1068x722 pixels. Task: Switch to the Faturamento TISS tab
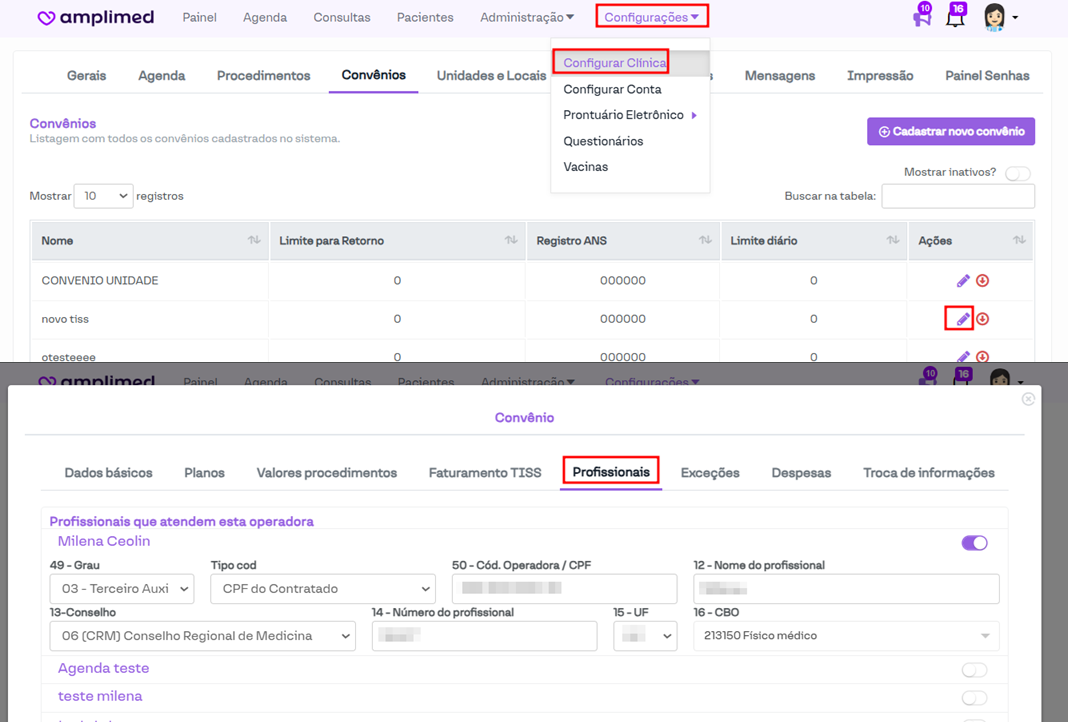(x=485, y=473)
